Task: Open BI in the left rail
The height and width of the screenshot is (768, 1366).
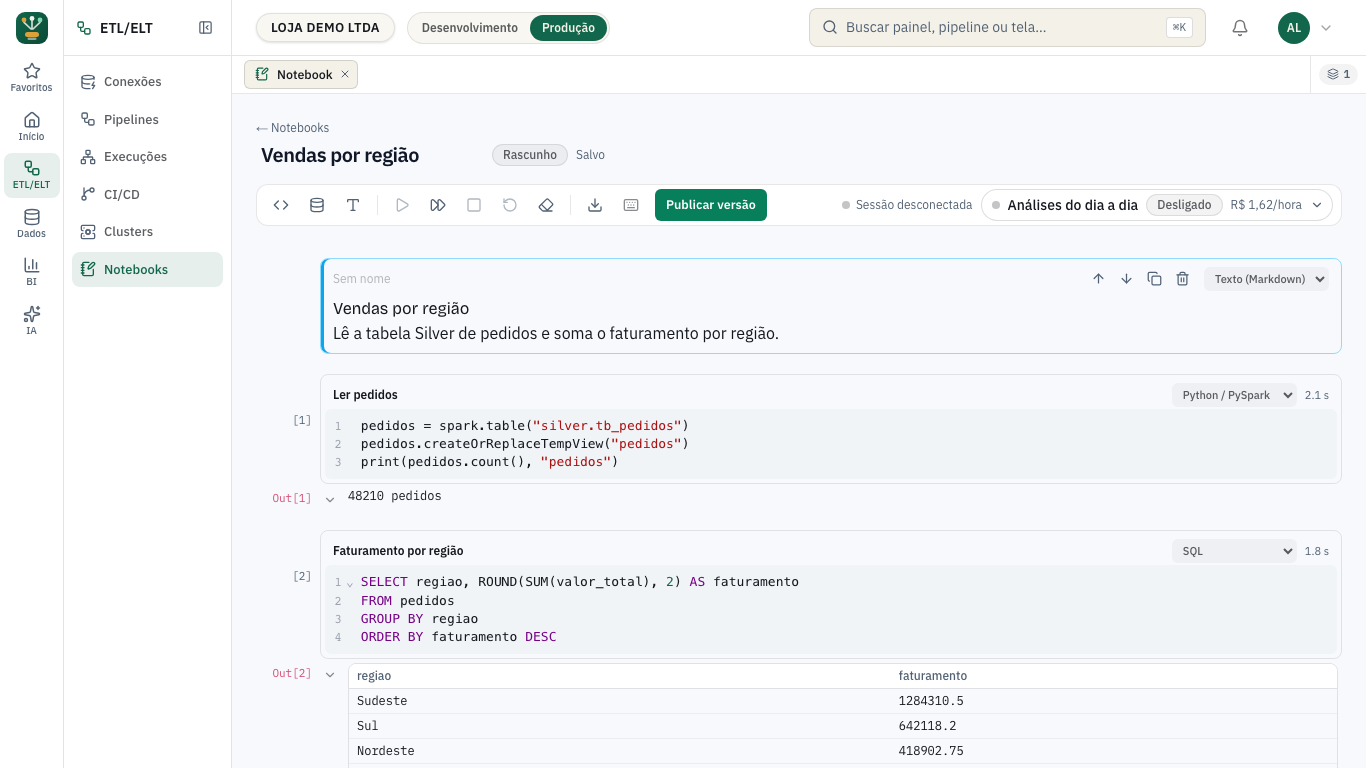Action: pos(32,272)
